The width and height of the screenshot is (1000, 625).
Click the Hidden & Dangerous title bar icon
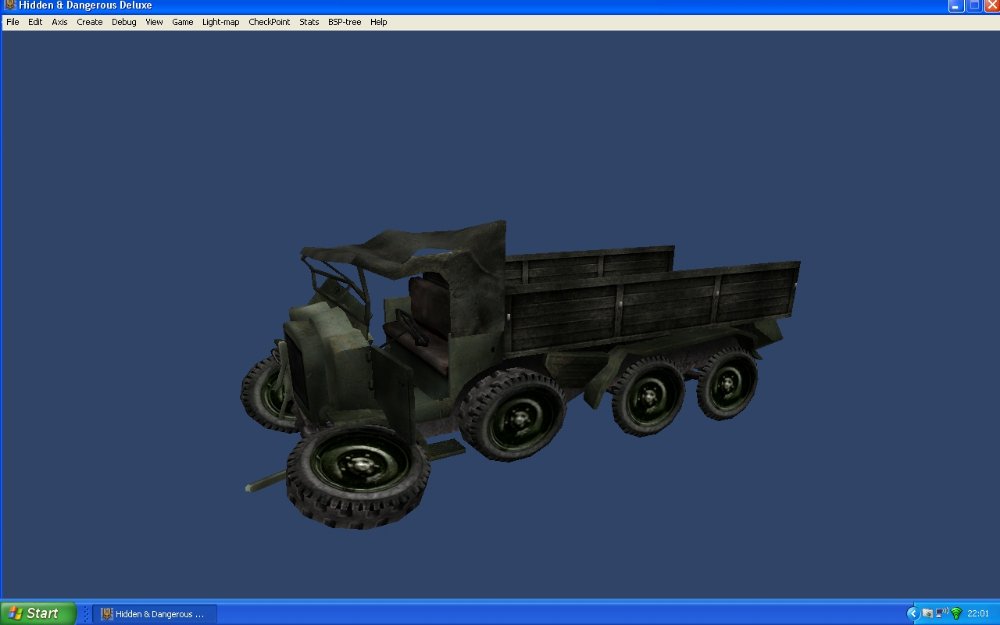tap(10, 5)
